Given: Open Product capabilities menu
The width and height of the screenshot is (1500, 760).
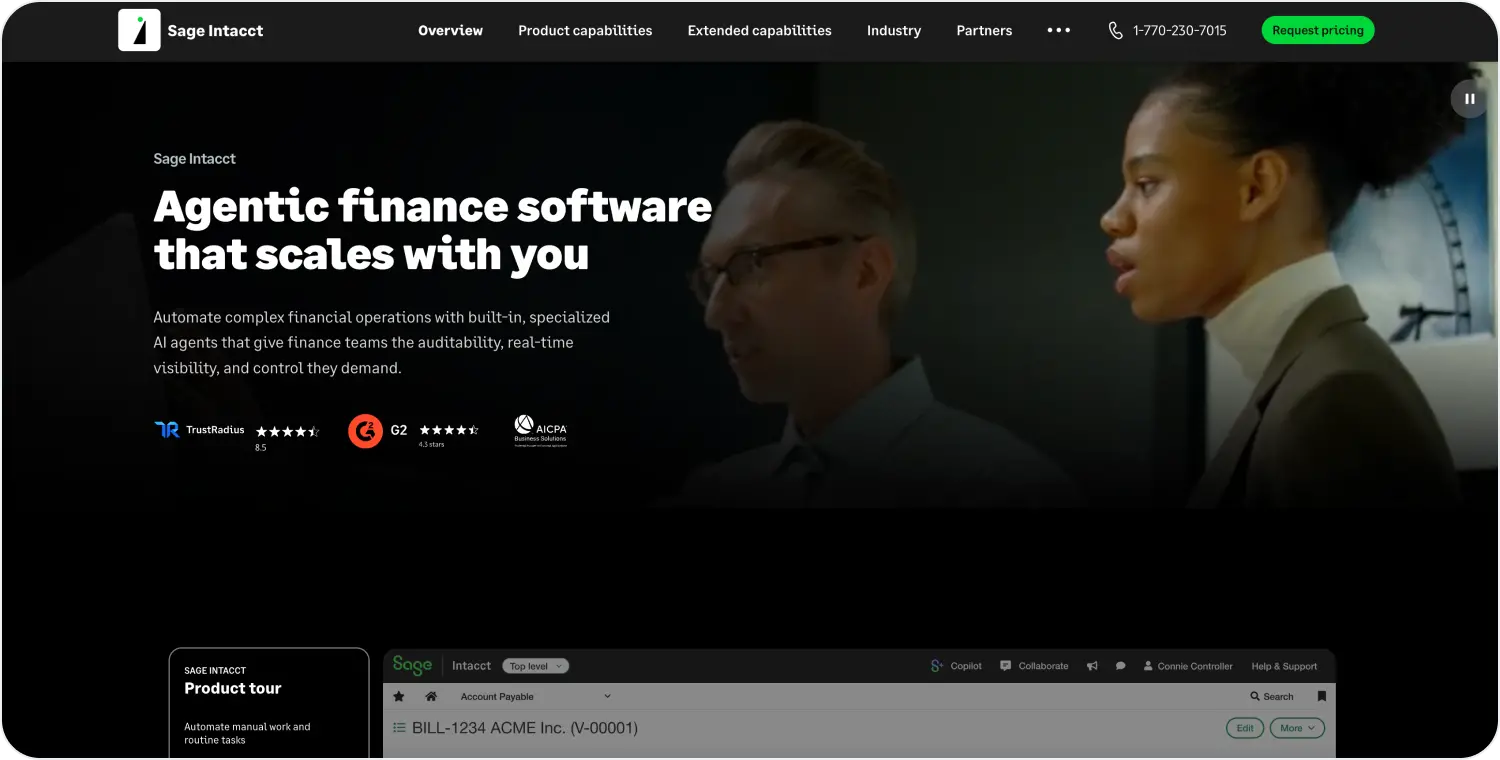Looking at the screenshot, I should [x=585, y=30].
